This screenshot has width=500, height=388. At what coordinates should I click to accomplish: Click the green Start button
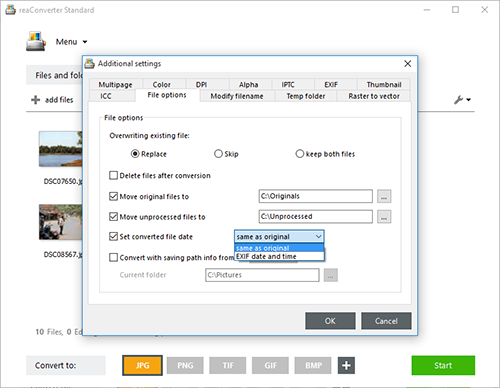tap(443, 365)
